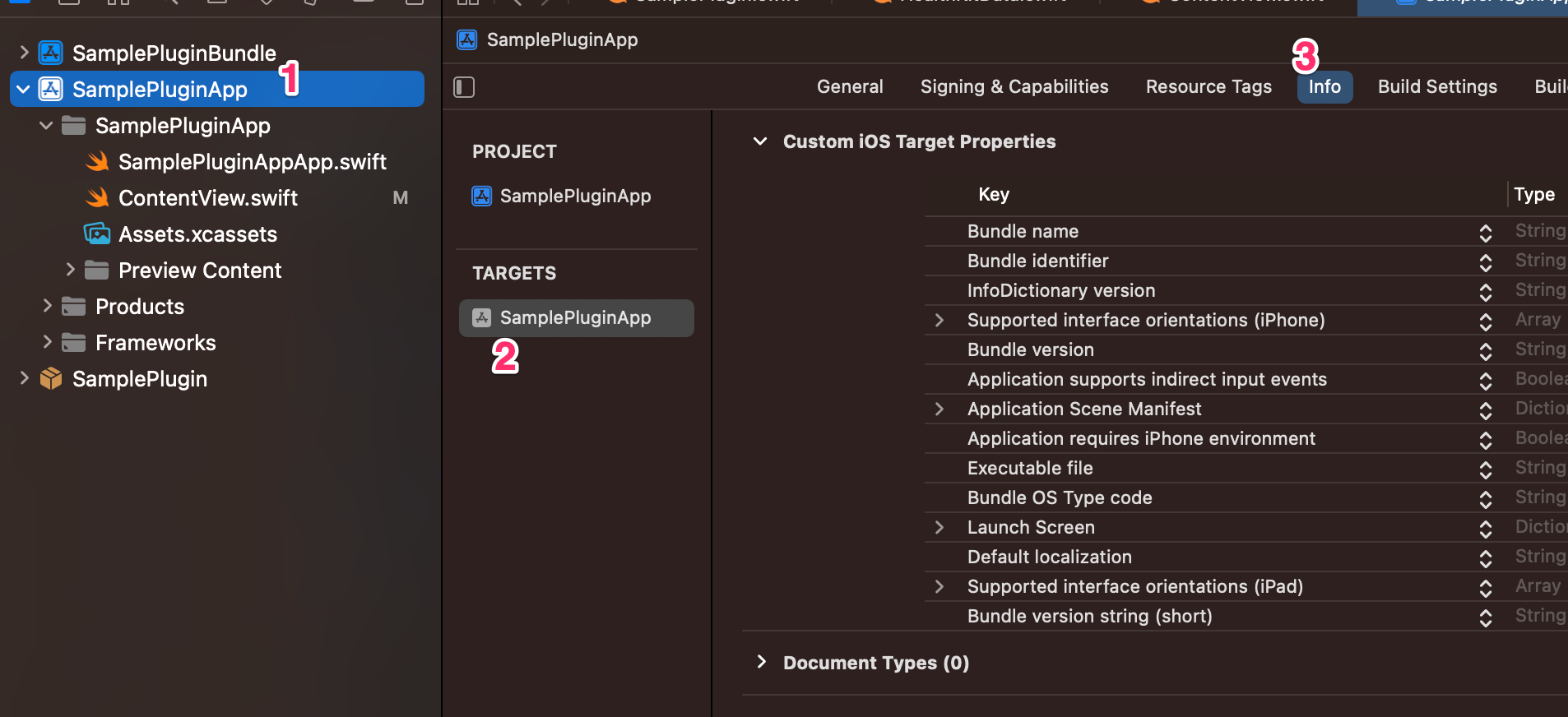The width and height of the screenshot is (1568, 717).
Task: Click the SamplePlugin package icon
Action: 51,379
